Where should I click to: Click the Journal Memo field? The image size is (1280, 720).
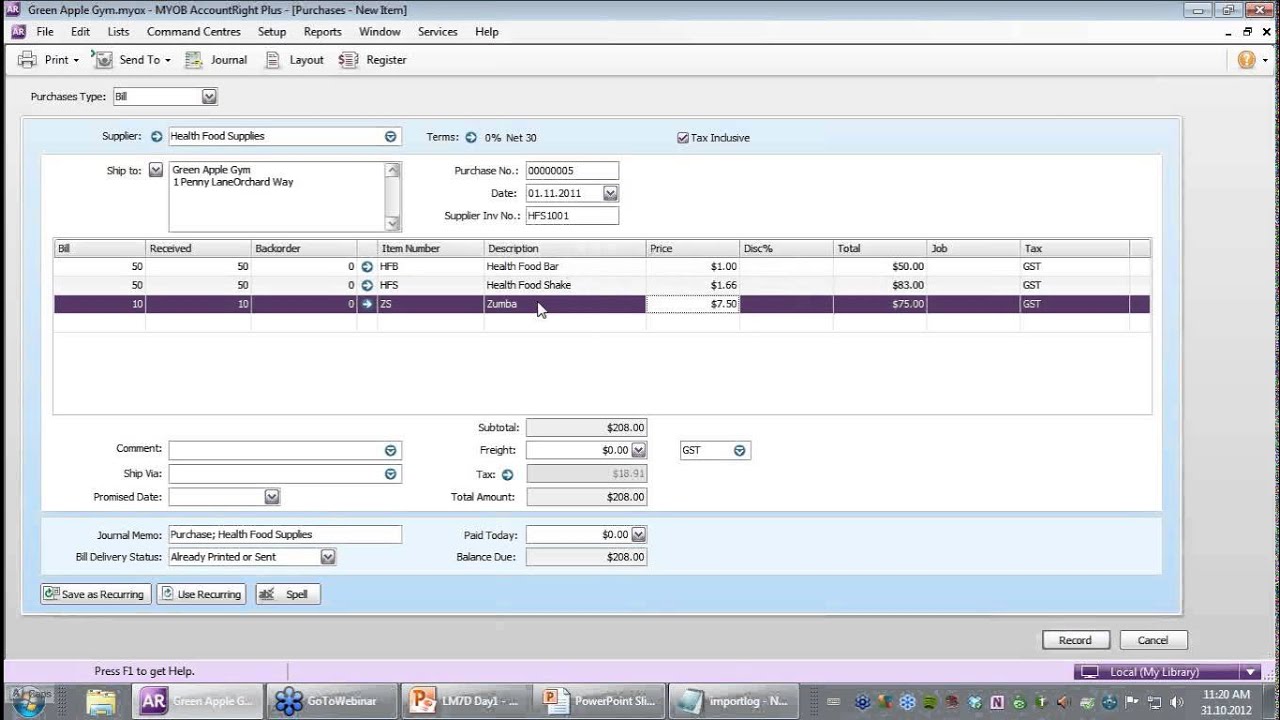tap(285, 535)
